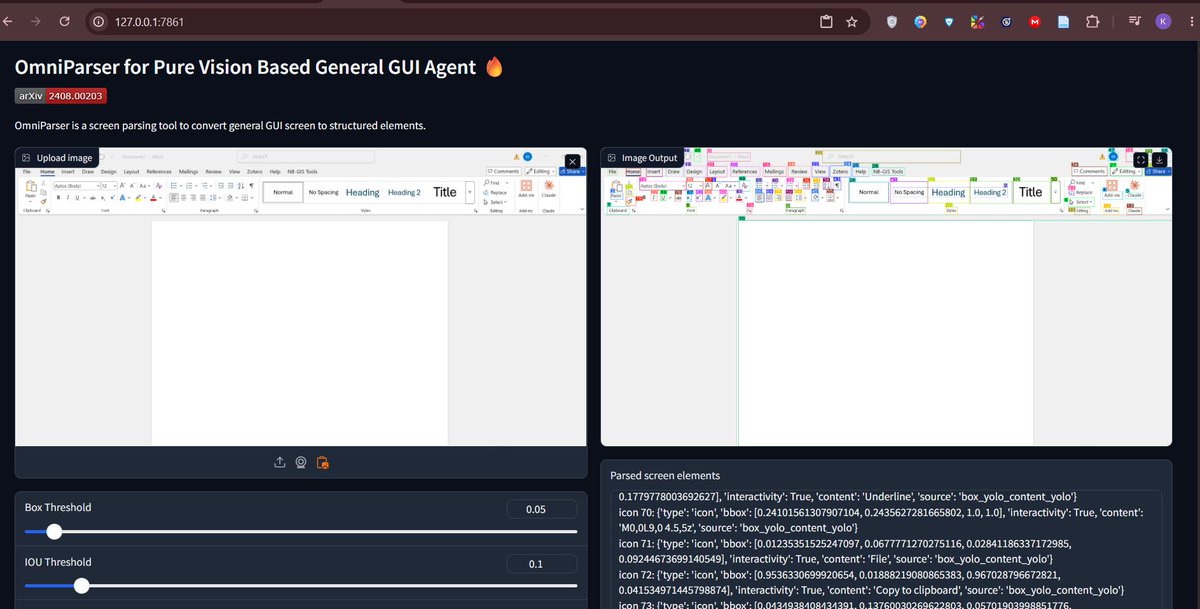Click the clipboard icon in the address bar
This screenshot has width=1200, height=609.
click(826, 22)
